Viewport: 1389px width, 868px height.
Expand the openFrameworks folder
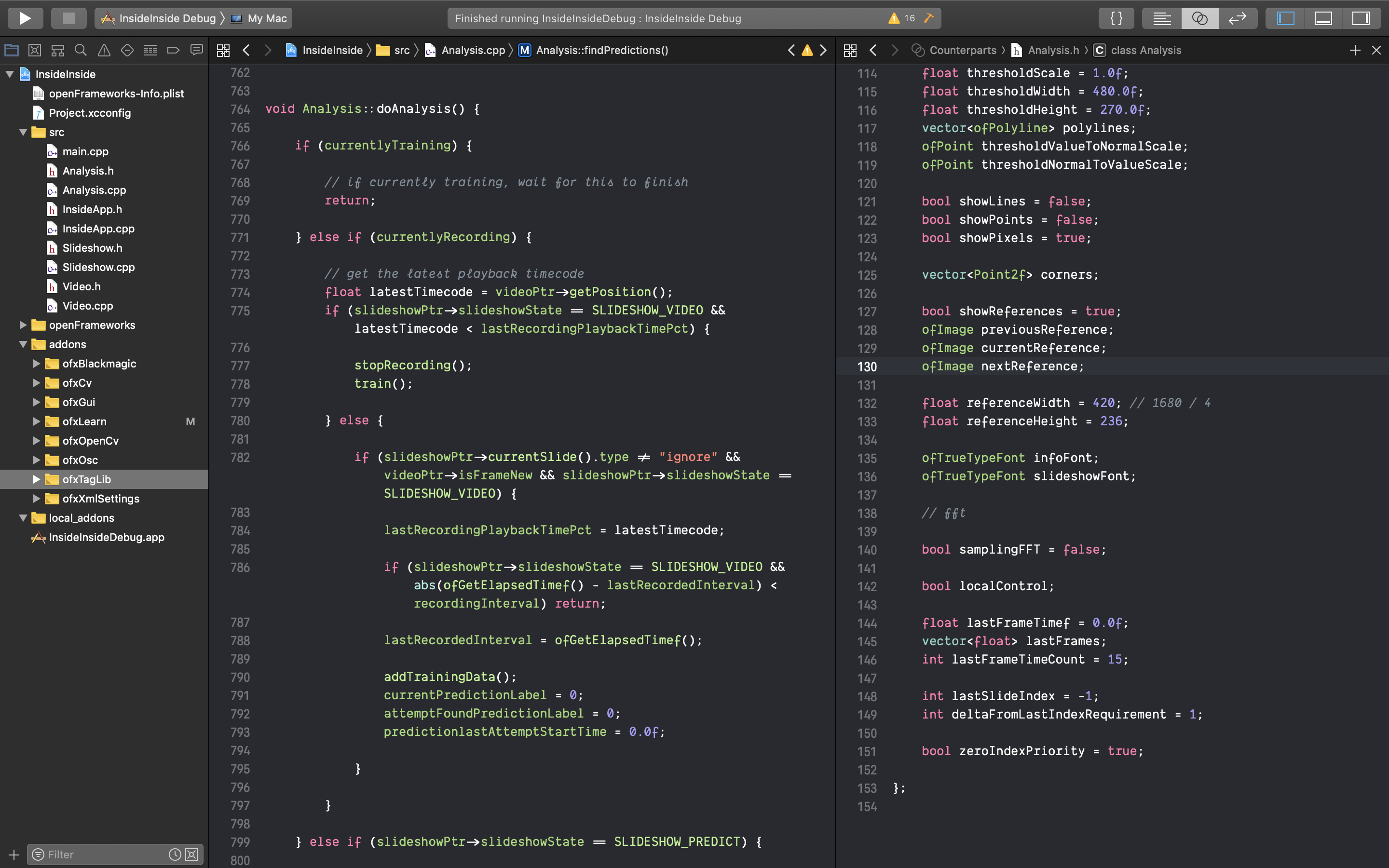tap(23, 325)
